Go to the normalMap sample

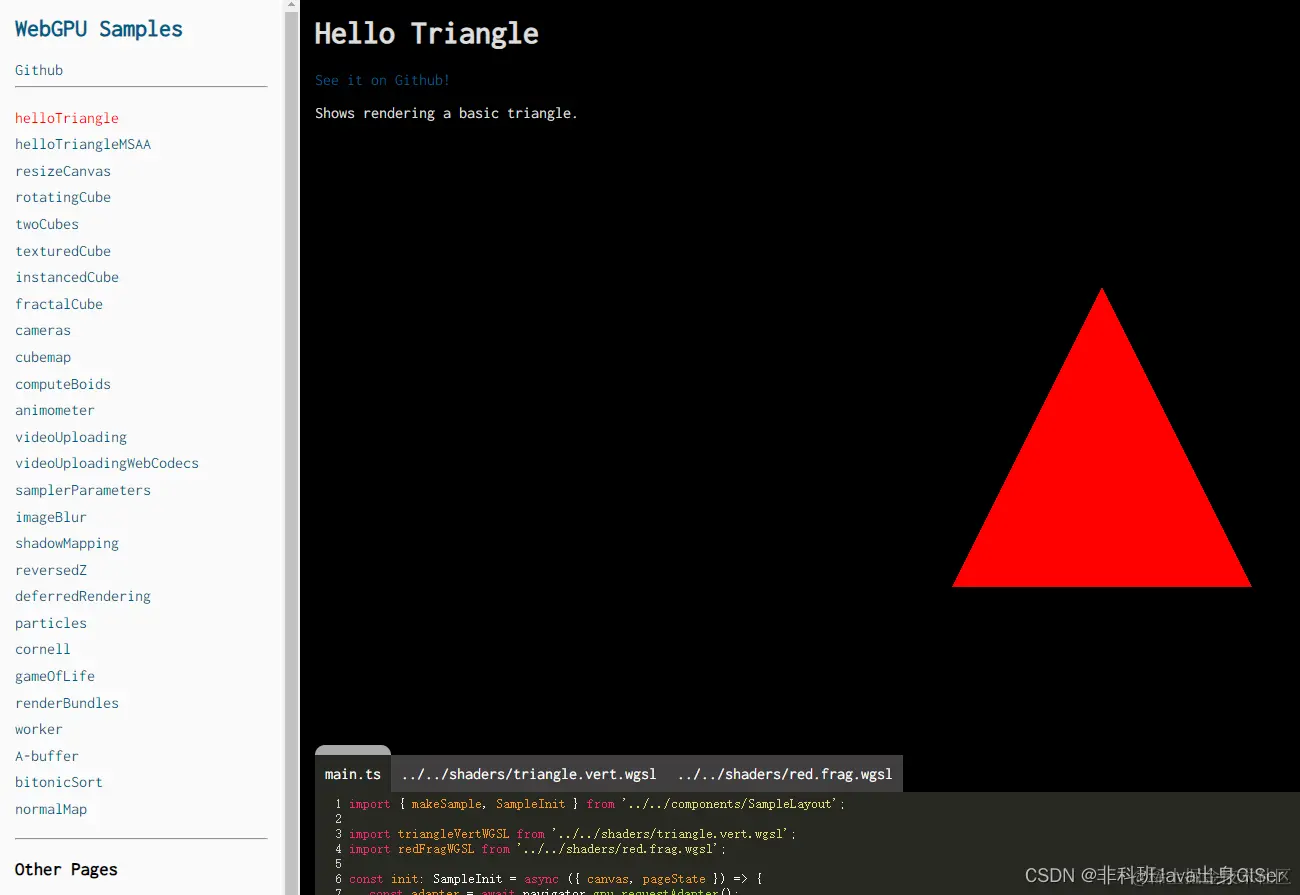pos(51,809)
